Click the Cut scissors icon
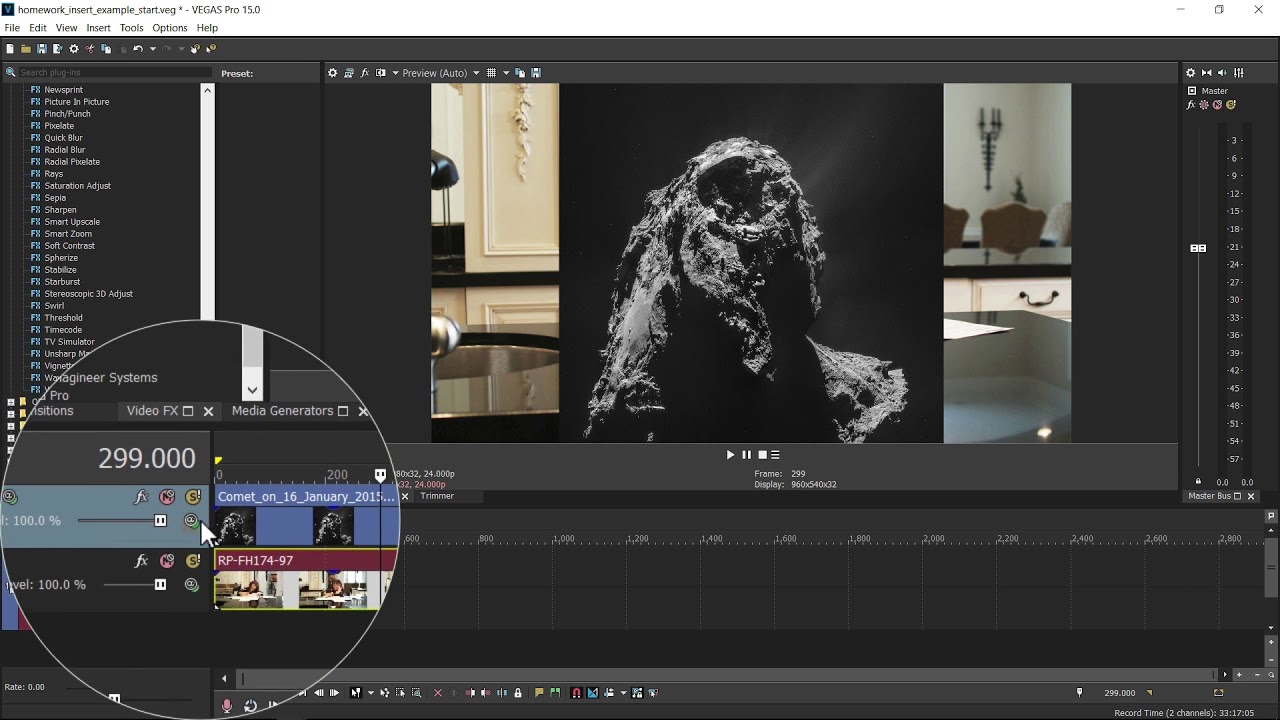The height and width of the screenshot is (720, 1280). [90, 48]
